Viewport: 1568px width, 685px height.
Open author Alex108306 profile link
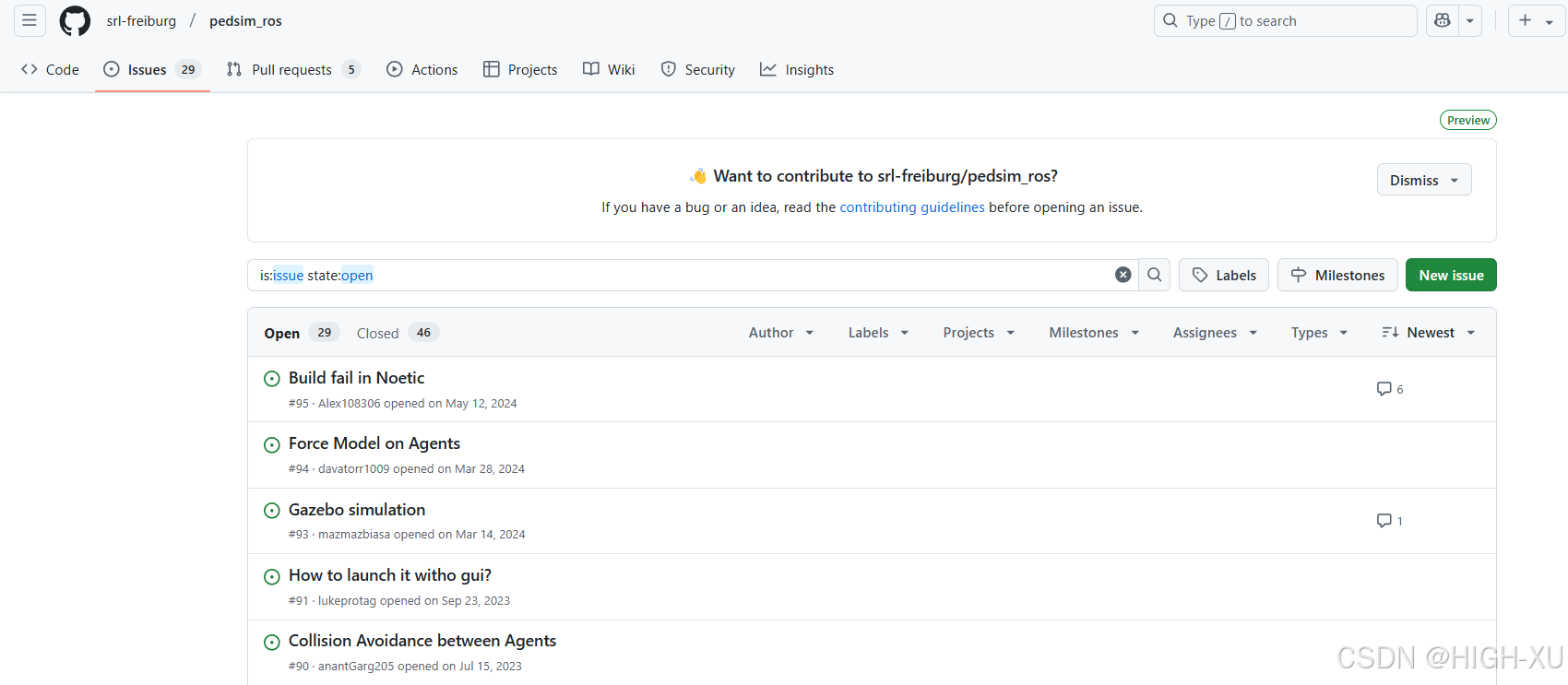[x=349, y=404]
